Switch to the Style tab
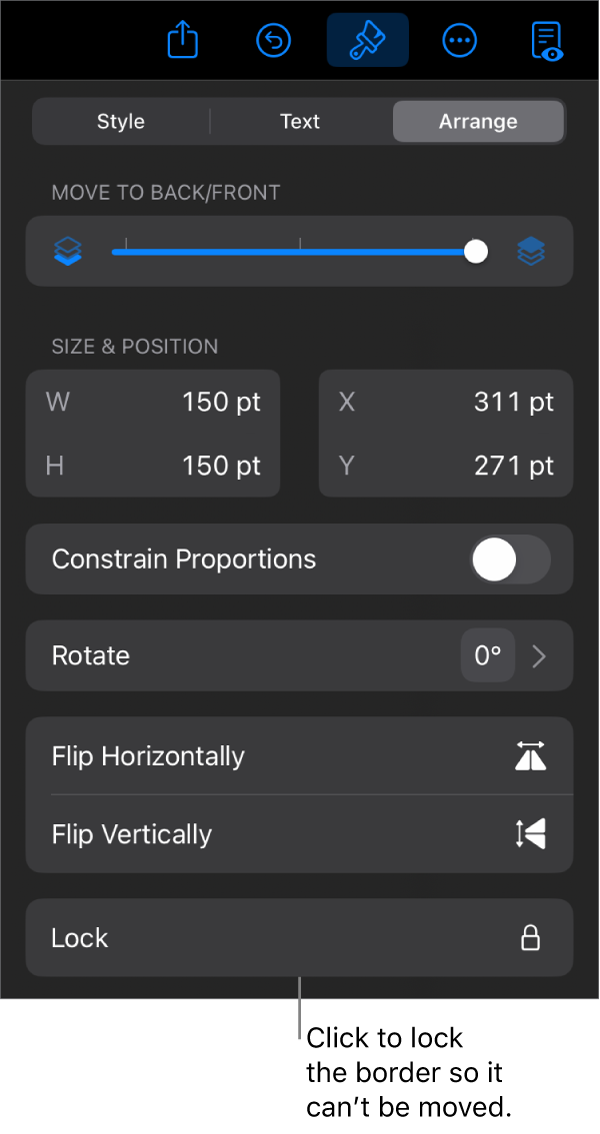Viewport: 600px width, 1134px height. click(x=121, y=122)
